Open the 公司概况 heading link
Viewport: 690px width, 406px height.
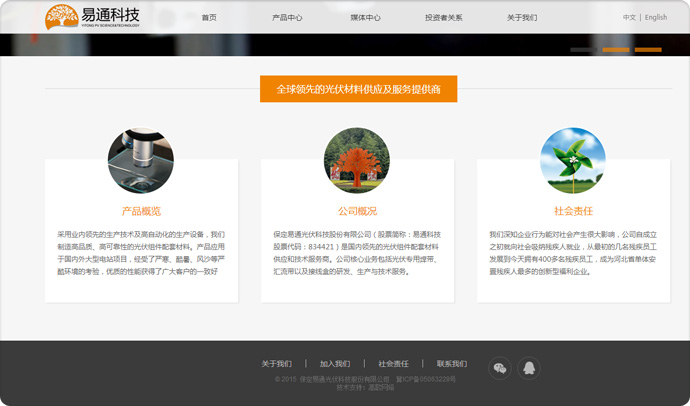tap(357, 211)
